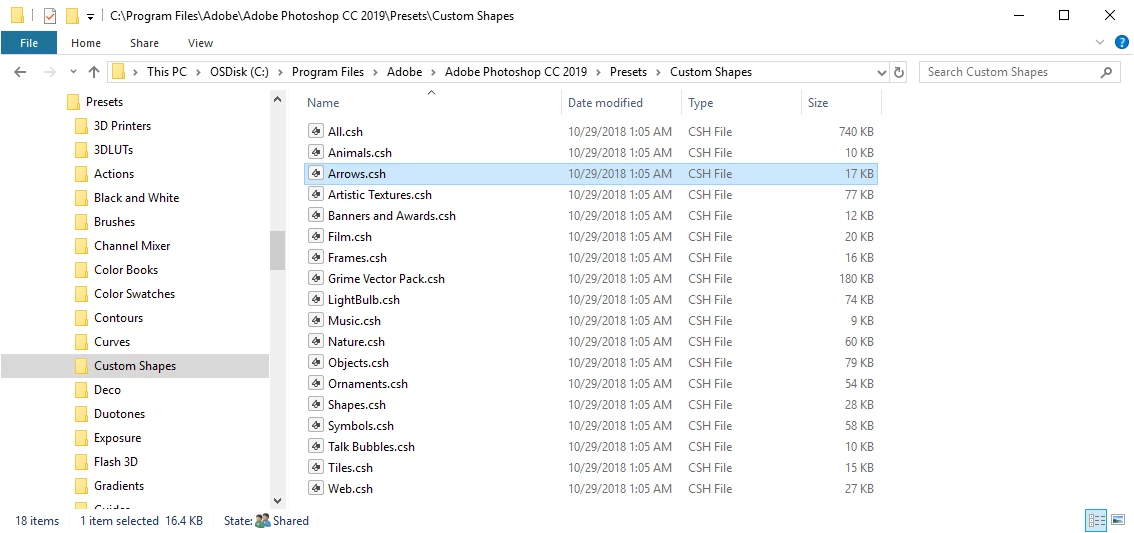Jump to This PC in breadcrumb

coord(167,72)
